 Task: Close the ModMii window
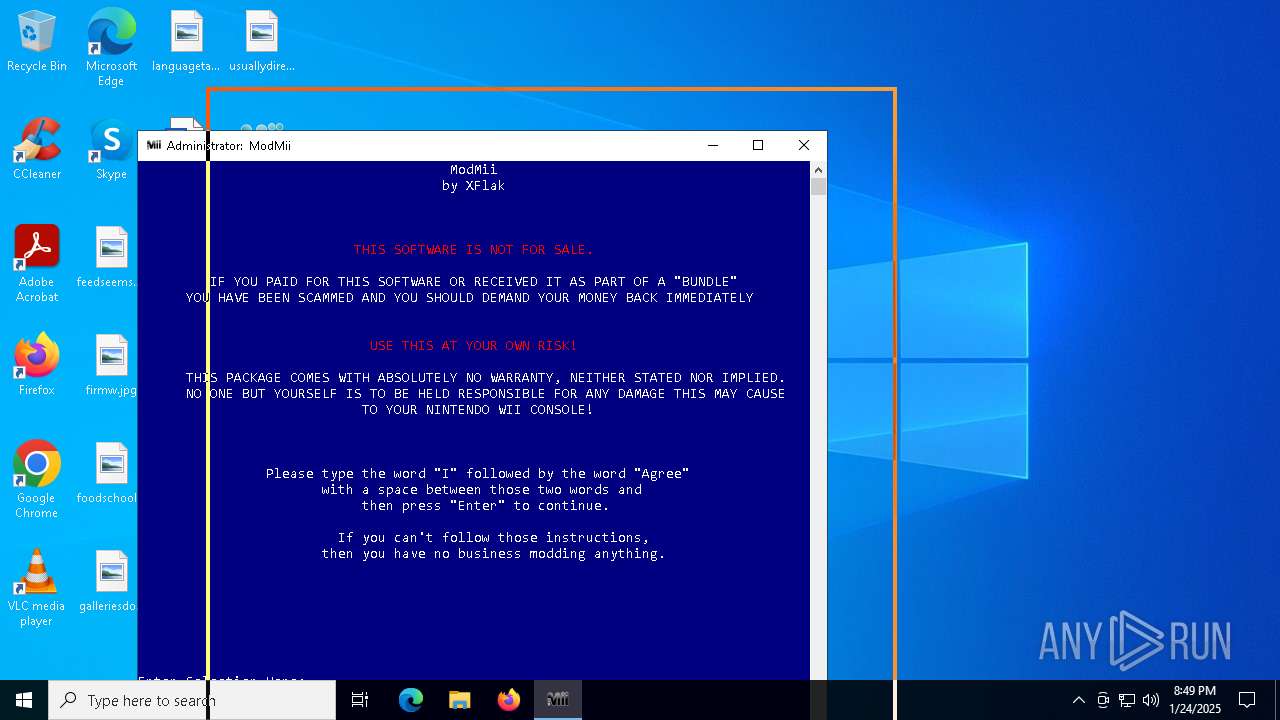tap(804, 145)
